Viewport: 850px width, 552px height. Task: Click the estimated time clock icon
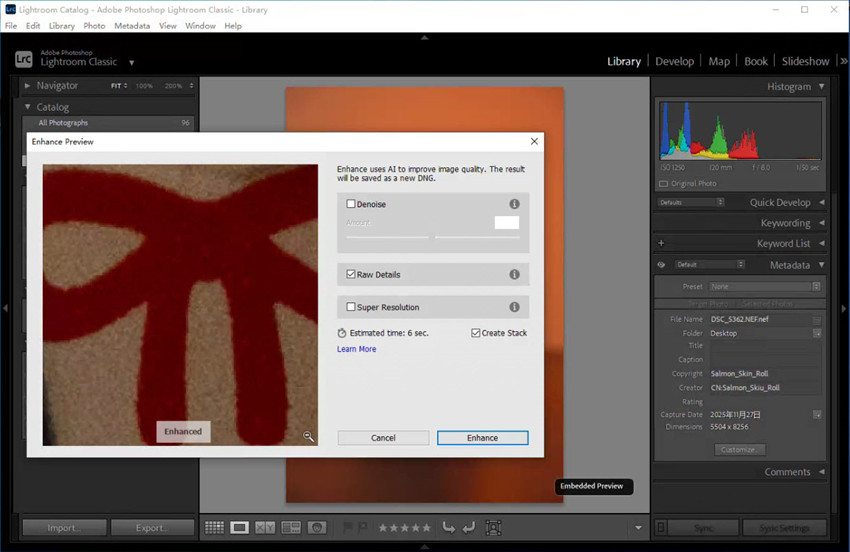342,333
